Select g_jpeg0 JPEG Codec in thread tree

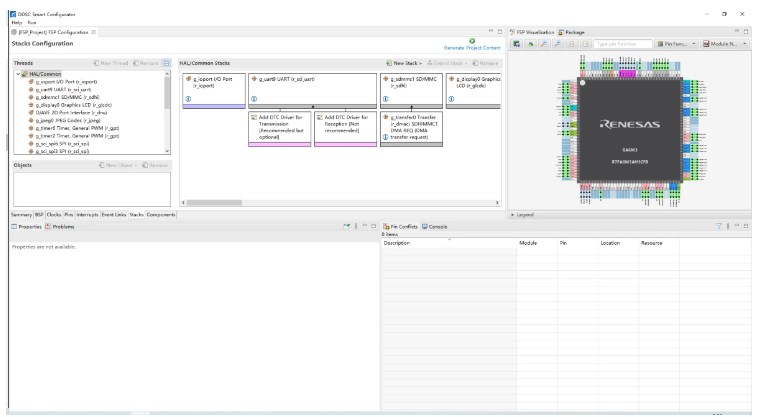(65, 120)
